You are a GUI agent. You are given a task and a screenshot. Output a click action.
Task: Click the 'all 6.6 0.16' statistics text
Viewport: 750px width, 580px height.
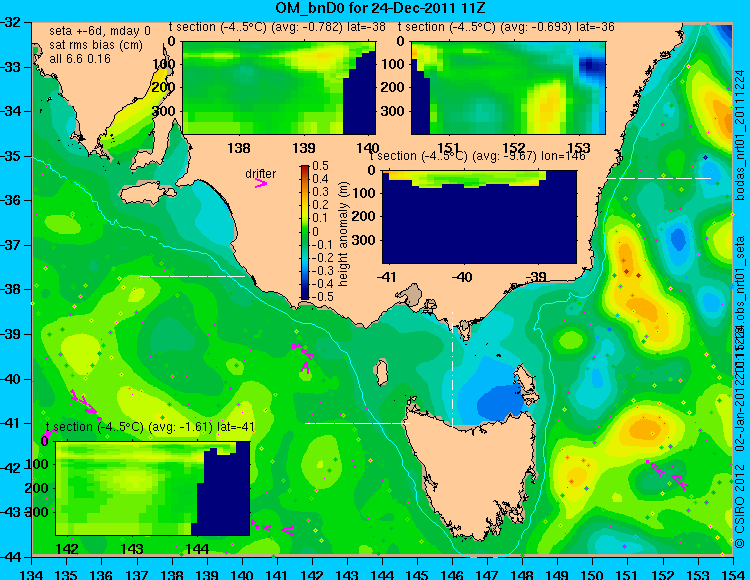[x=79, y=59]
